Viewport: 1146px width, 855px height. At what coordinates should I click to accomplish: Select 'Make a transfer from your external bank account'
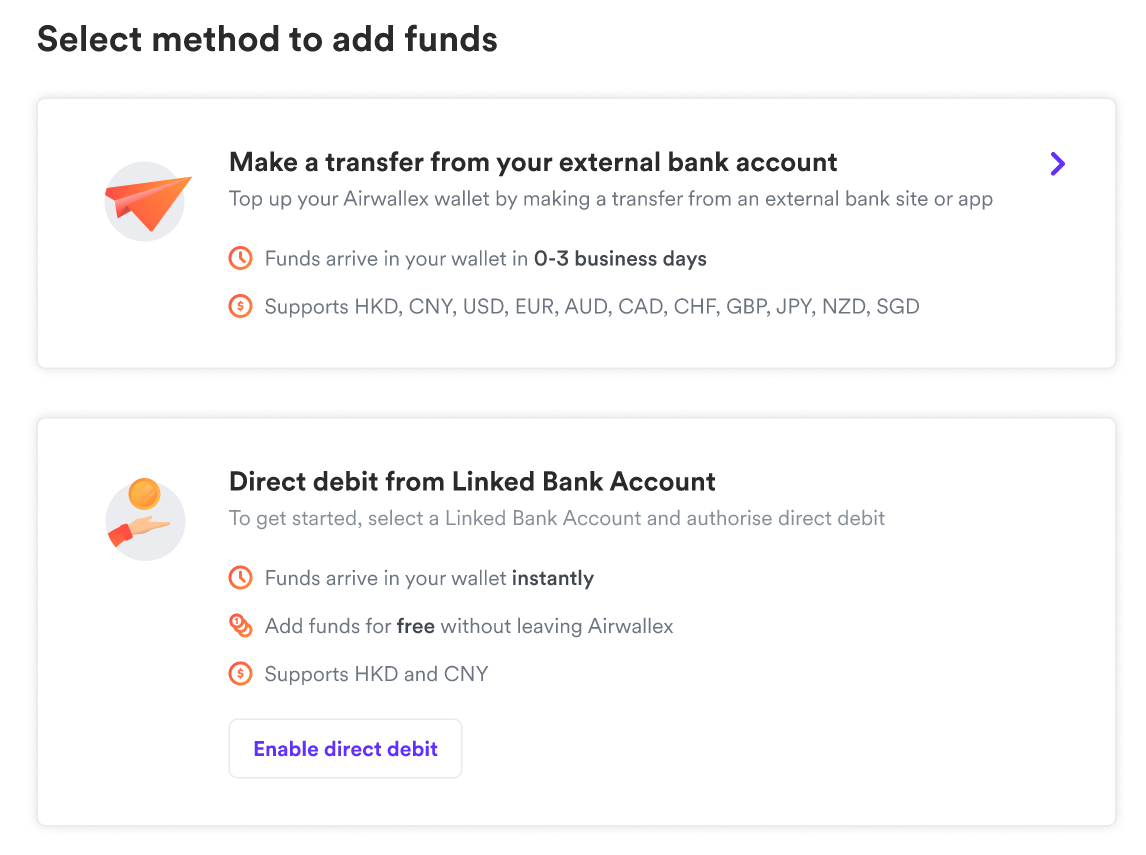click(533, 162)
